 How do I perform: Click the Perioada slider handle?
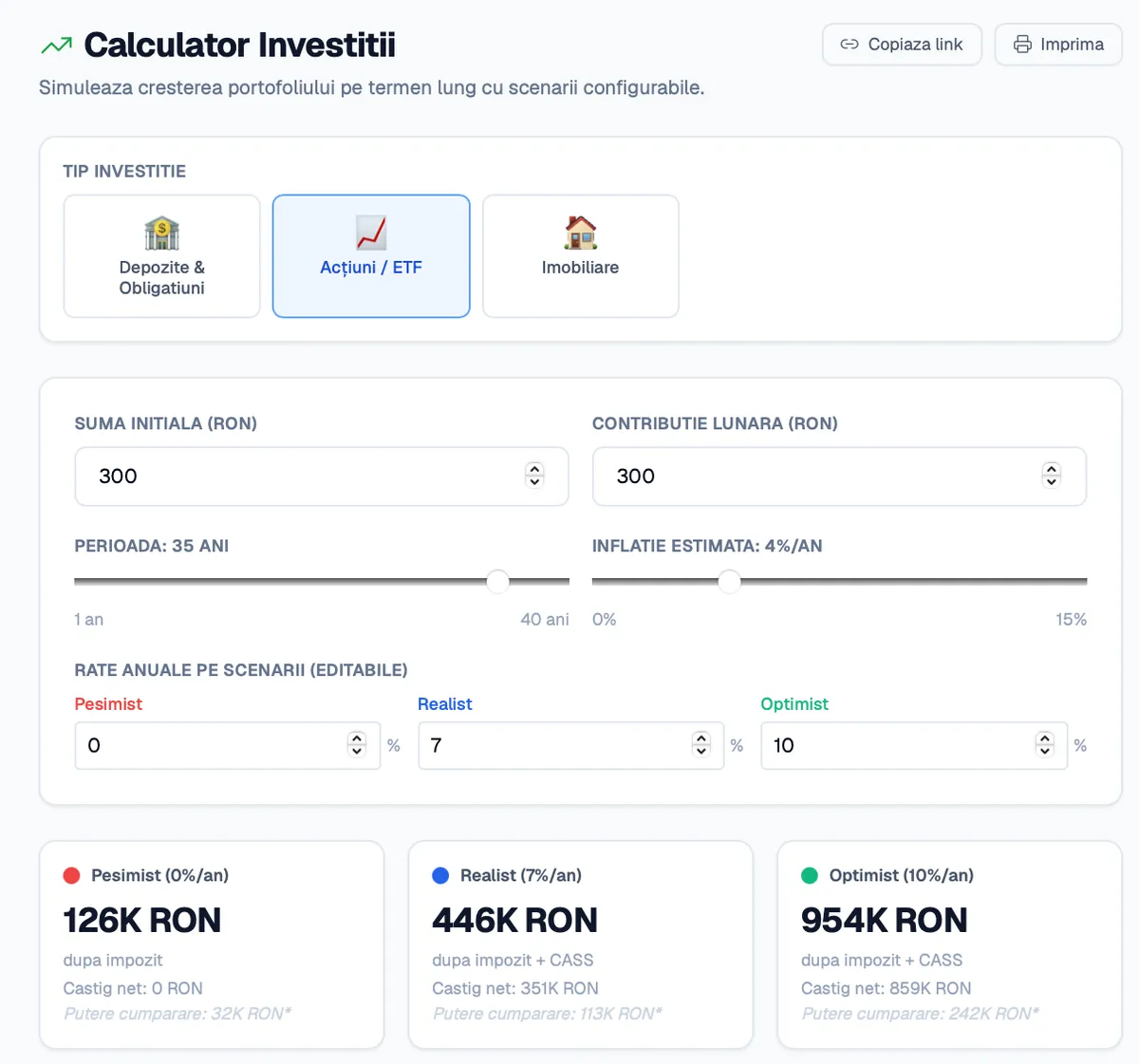497,581
